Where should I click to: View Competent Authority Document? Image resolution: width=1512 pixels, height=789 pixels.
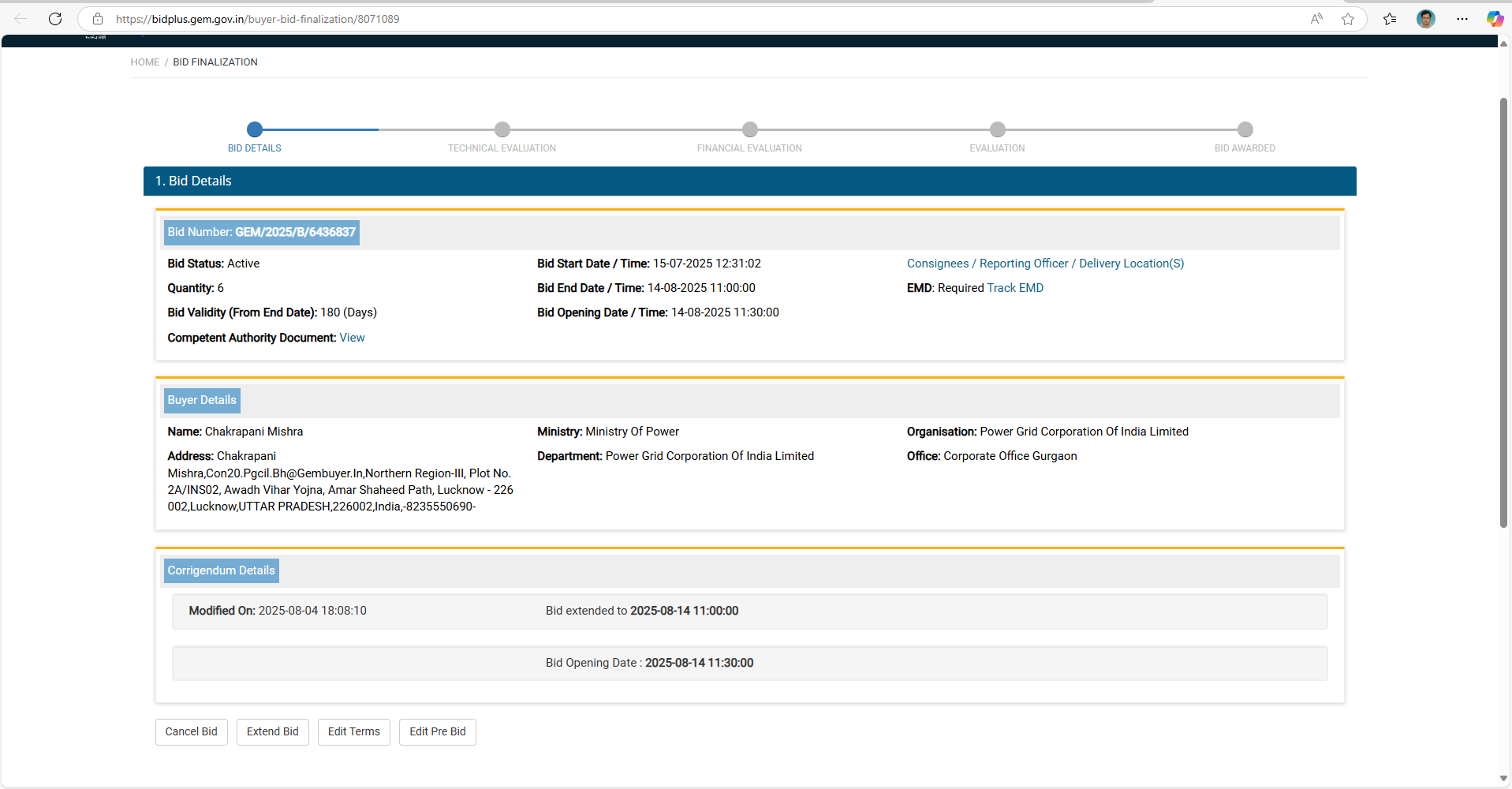point(352,338)
